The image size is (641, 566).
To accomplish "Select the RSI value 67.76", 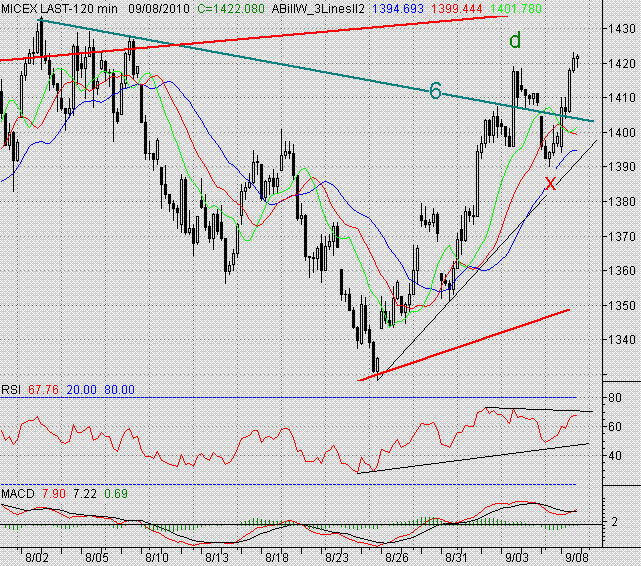I will [43, 389].
